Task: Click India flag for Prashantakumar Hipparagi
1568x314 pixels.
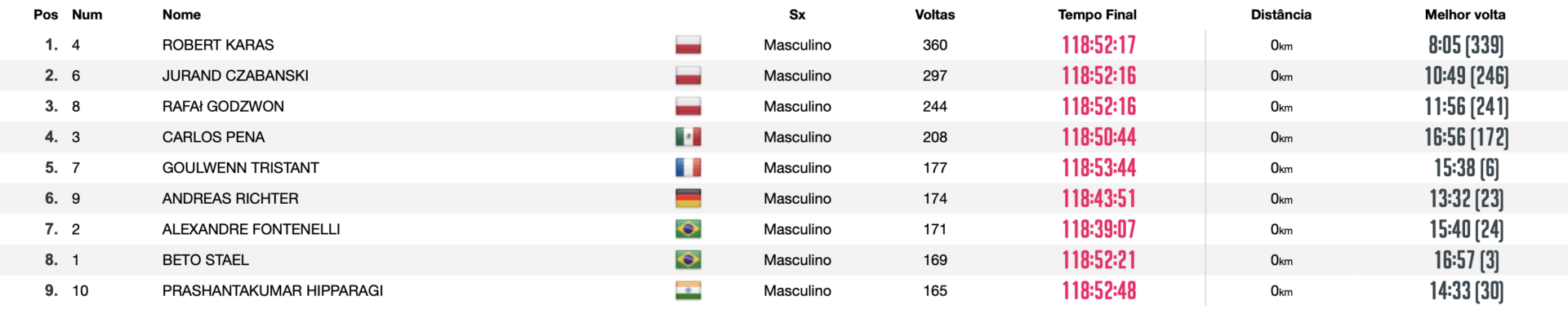Action: pyautogui.click(x=688, y=290)
